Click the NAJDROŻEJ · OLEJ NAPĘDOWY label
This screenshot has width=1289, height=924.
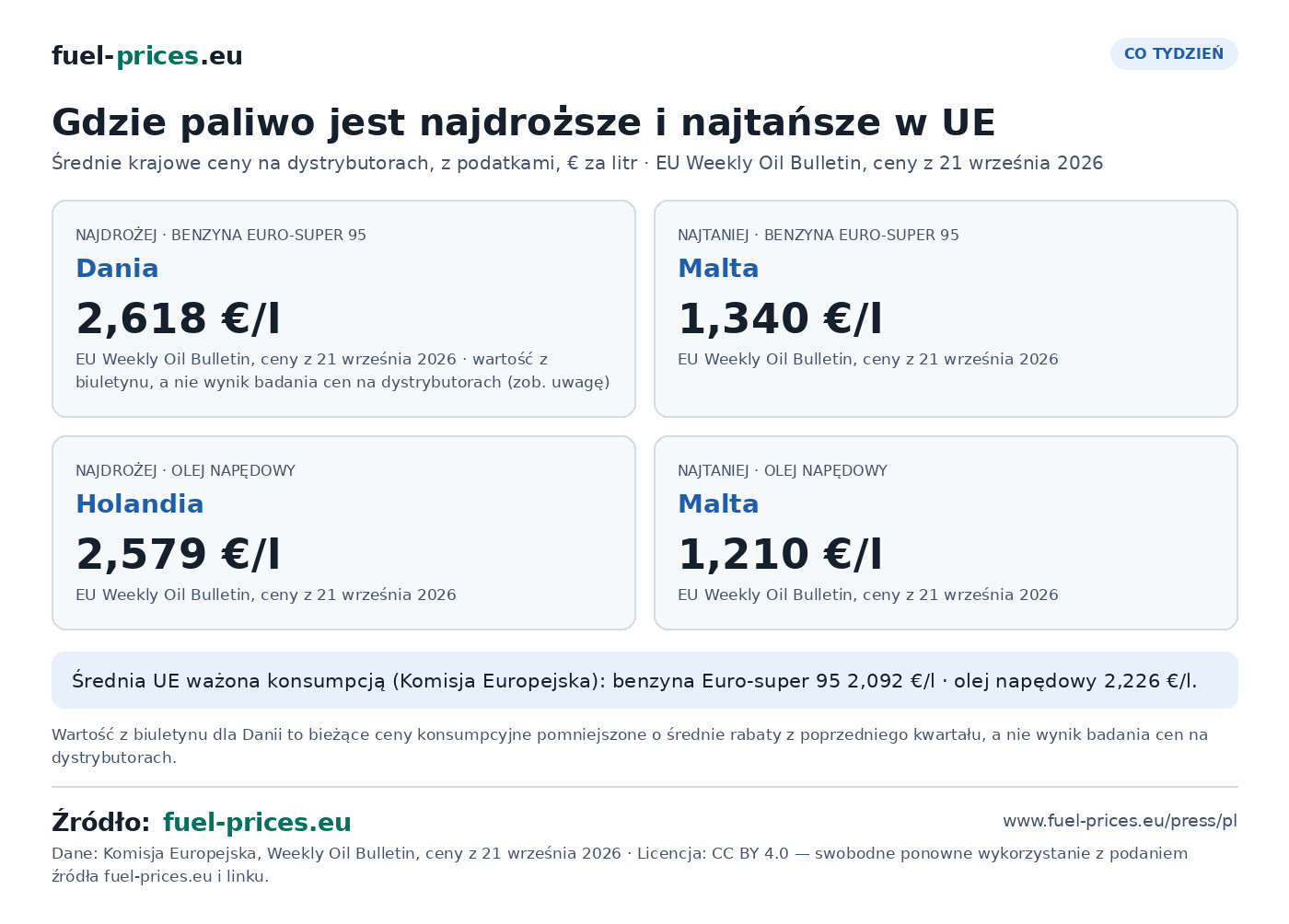(x=185, y=470)
